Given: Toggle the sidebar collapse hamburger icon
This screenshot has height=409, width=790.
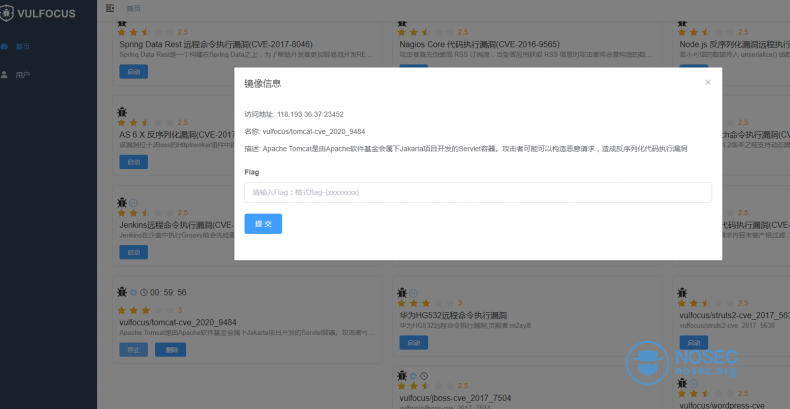Looking at the screenshot, I should tap(110, 8).
